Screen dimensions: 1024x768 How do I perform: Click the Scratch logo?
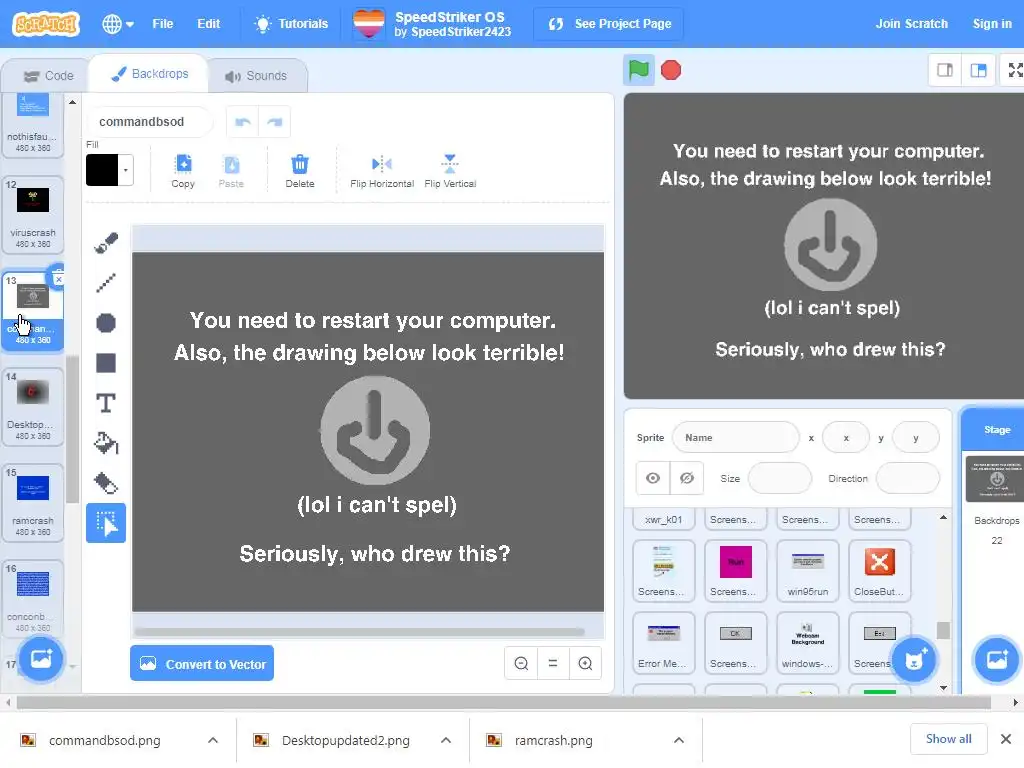[x=46, y=24]
